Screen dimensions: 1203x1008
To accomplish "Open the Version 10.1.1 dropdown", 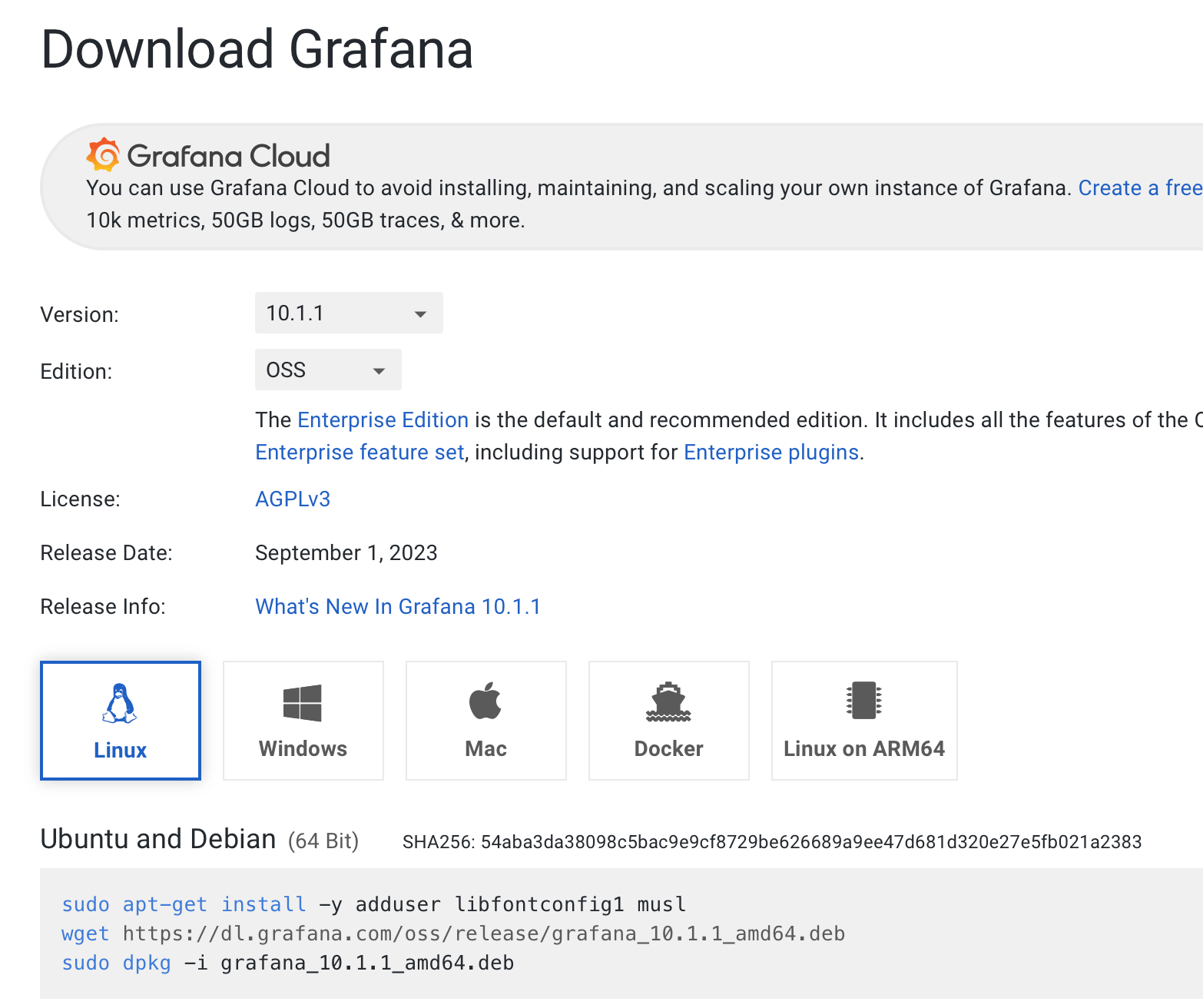I will (x=349, y=313).
